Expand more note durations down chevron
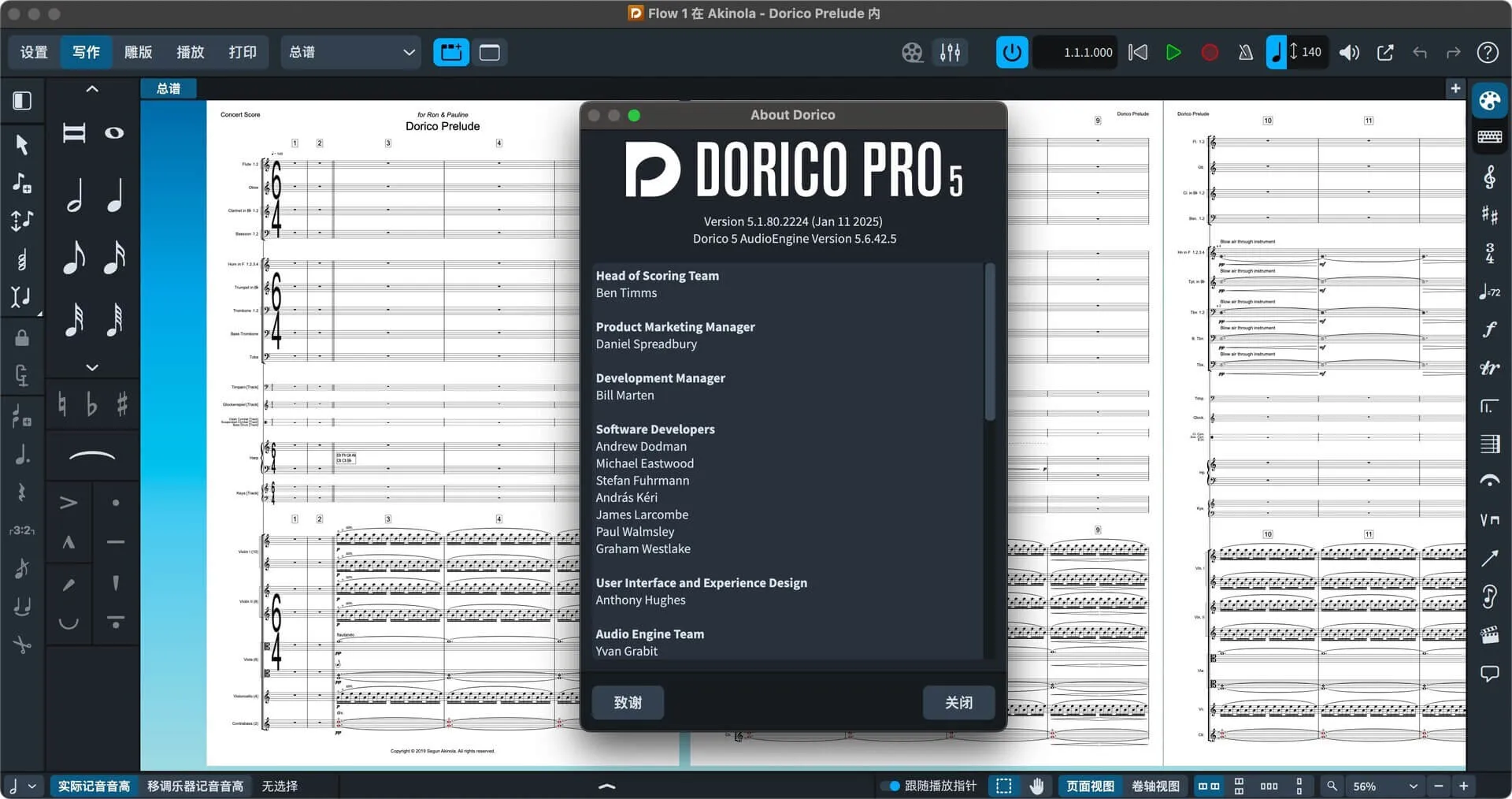1512x799 pixels. tap(92, 367)
